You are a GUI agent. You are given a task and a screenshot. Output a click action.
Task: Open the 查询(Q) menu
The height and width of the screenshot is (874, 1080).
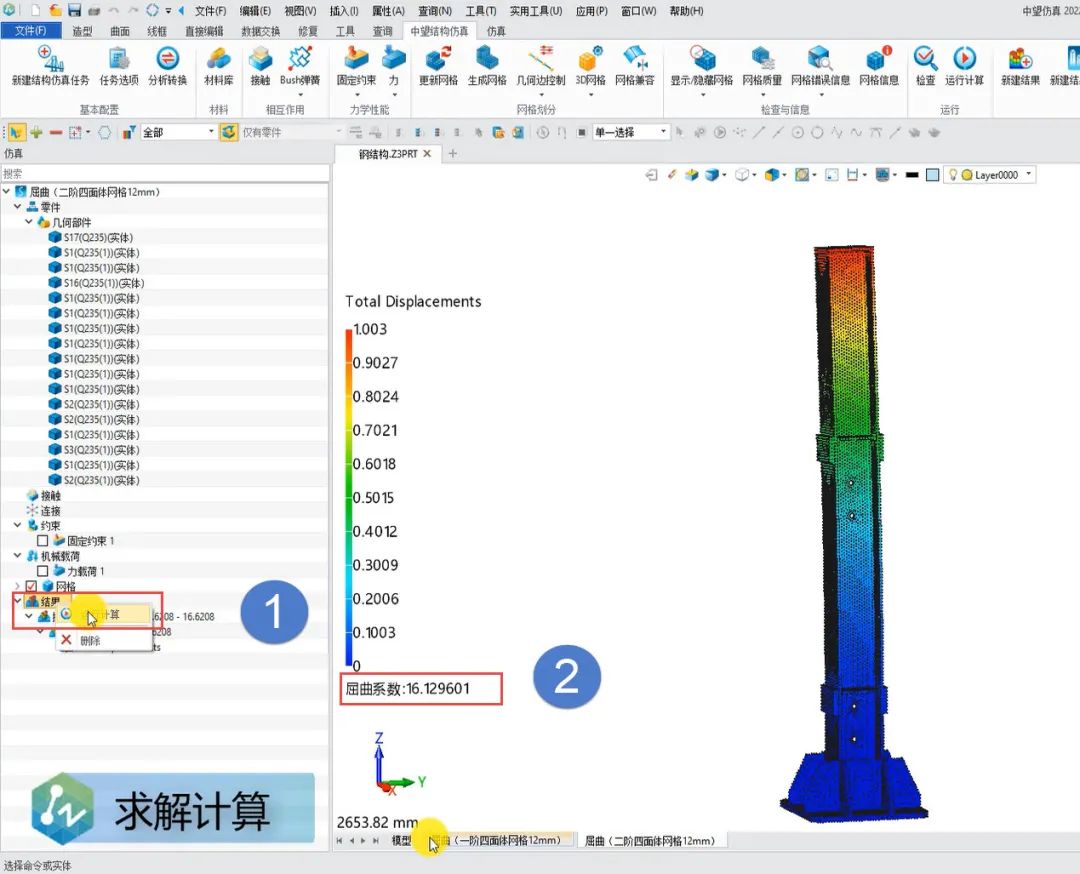[434, 11]
